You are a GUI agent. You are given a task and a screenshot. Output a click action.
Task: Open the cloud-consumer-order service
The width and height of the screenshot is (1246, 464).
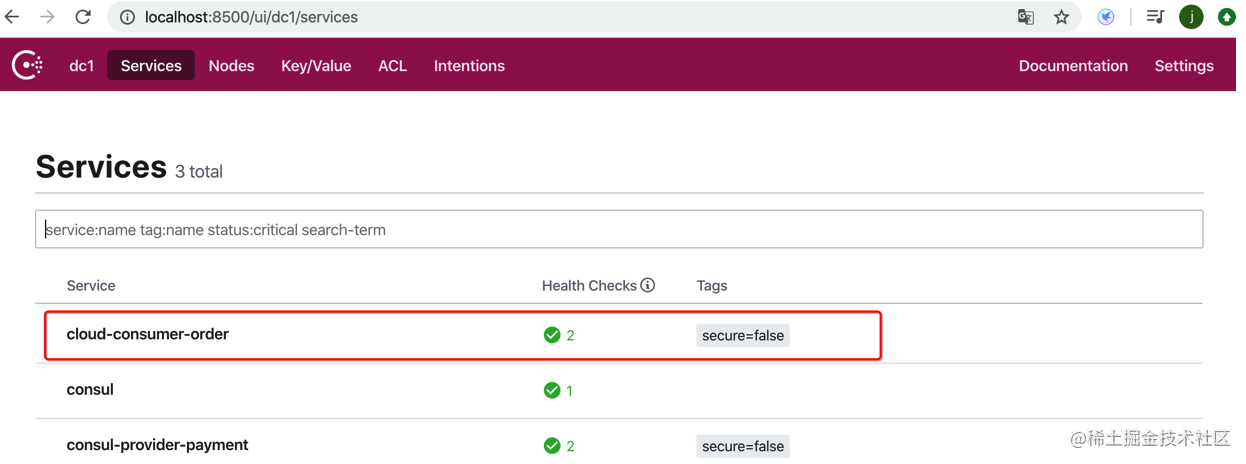click(148, 334)
